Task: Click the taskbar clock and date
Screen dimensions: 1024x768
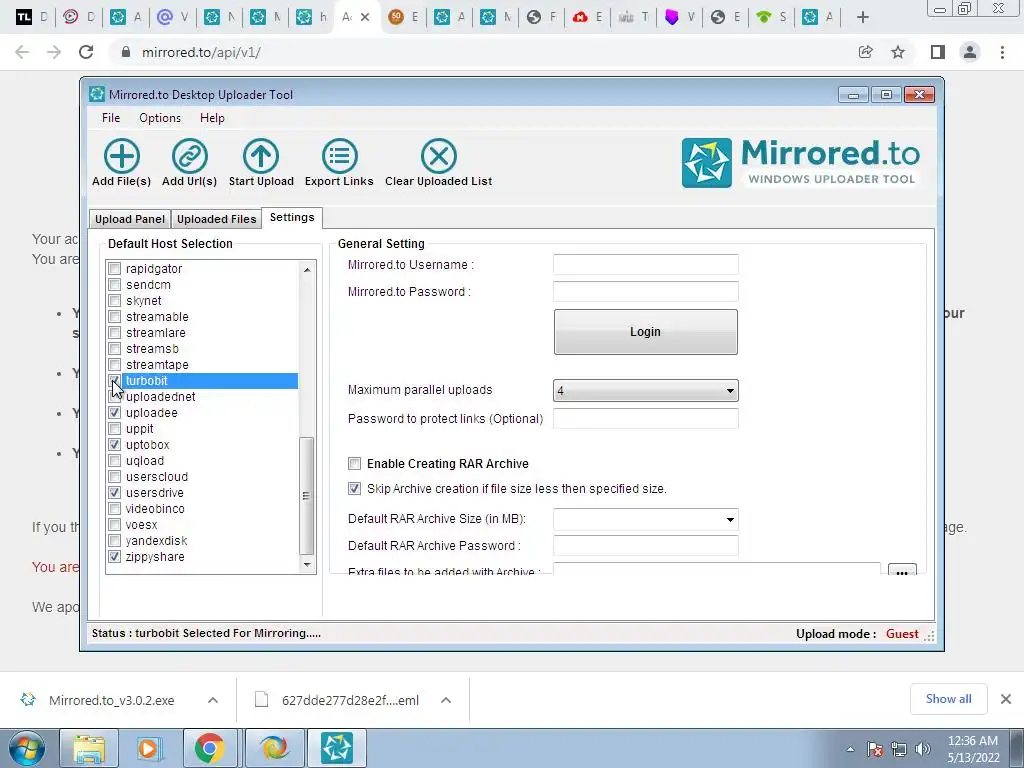Action: click(973, 749)
